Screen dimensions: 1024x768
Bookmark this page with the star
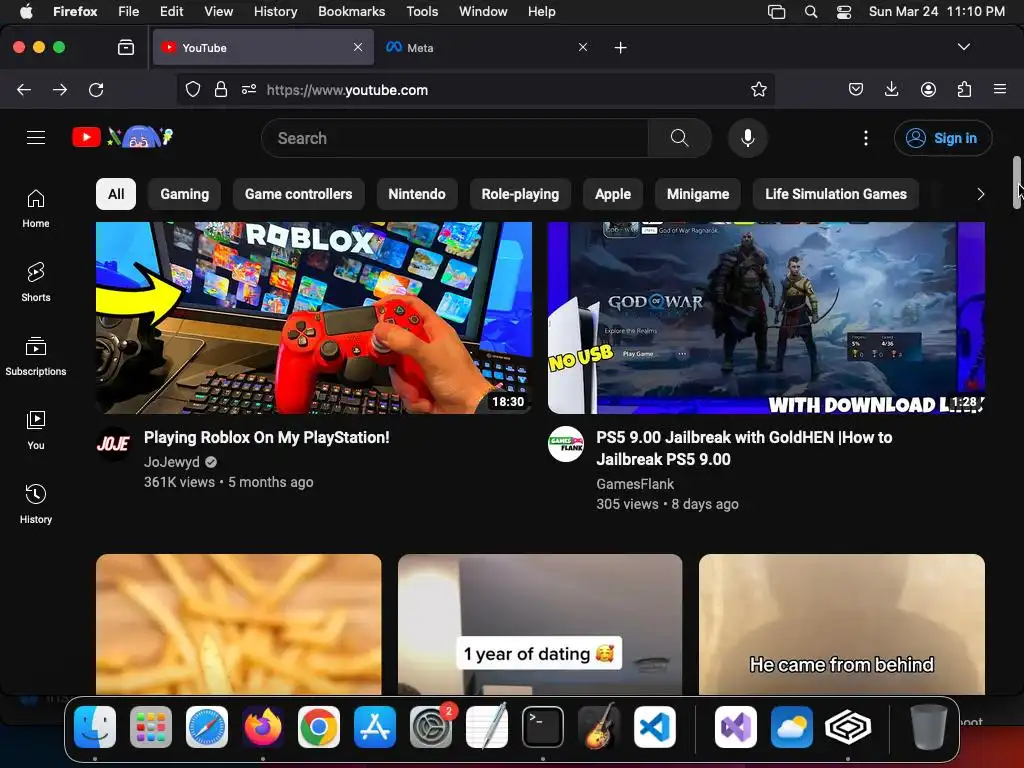(758, 89)
